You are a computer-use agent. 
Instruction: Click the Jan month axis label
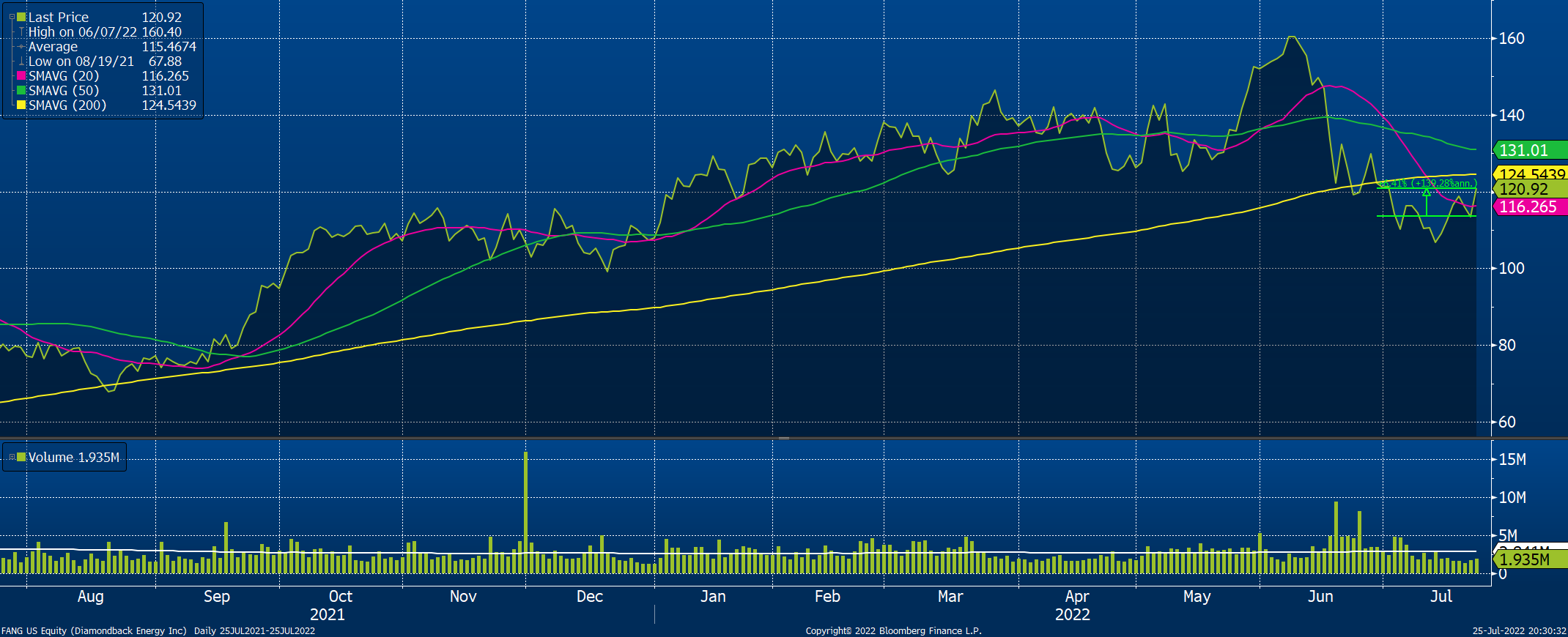click(713, 597)
